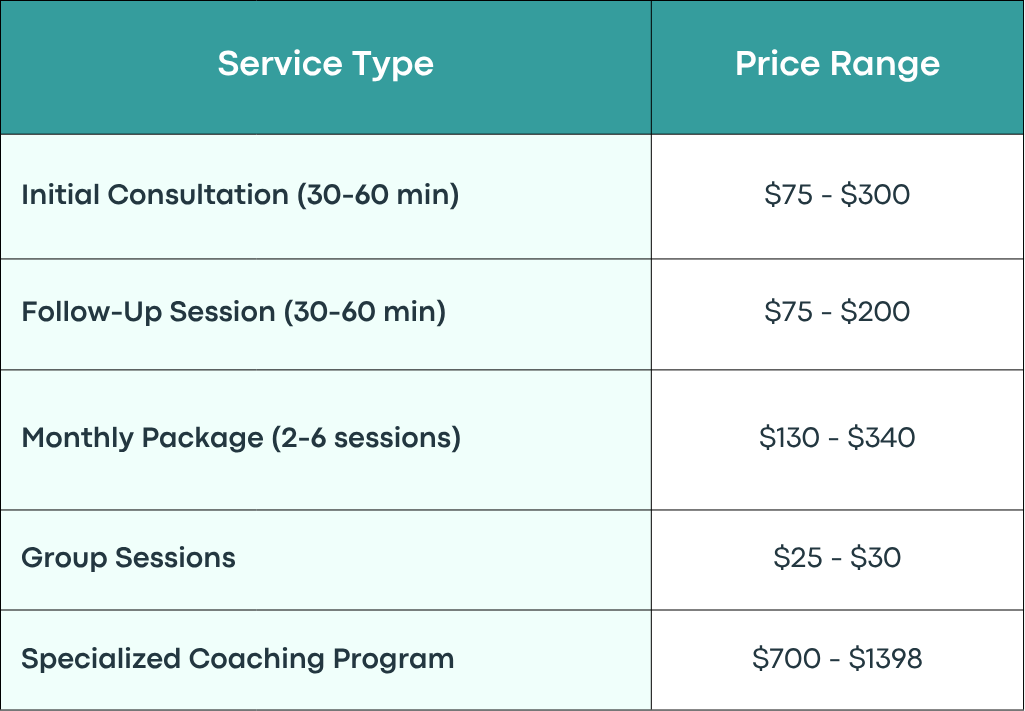Select the $25 - $30 price cell
Screen dimensions: 1025x711
[x=837, y=560]
